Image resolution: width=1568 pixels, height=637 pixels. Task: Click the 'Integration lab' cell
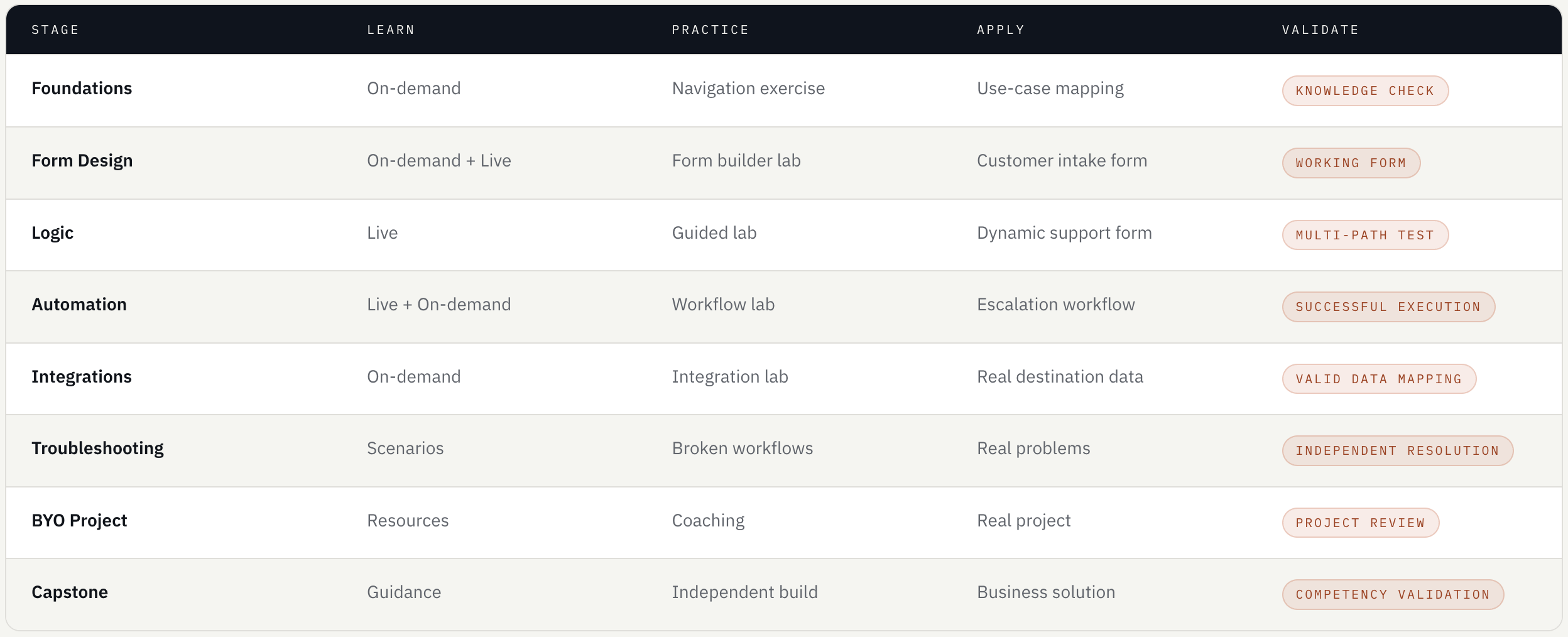[x=730, y=377]
